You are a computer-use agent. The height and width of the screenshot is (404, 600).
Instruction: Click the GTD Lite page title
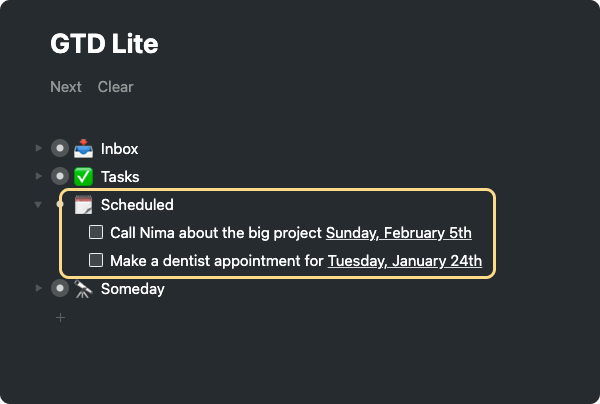[104, 44]
